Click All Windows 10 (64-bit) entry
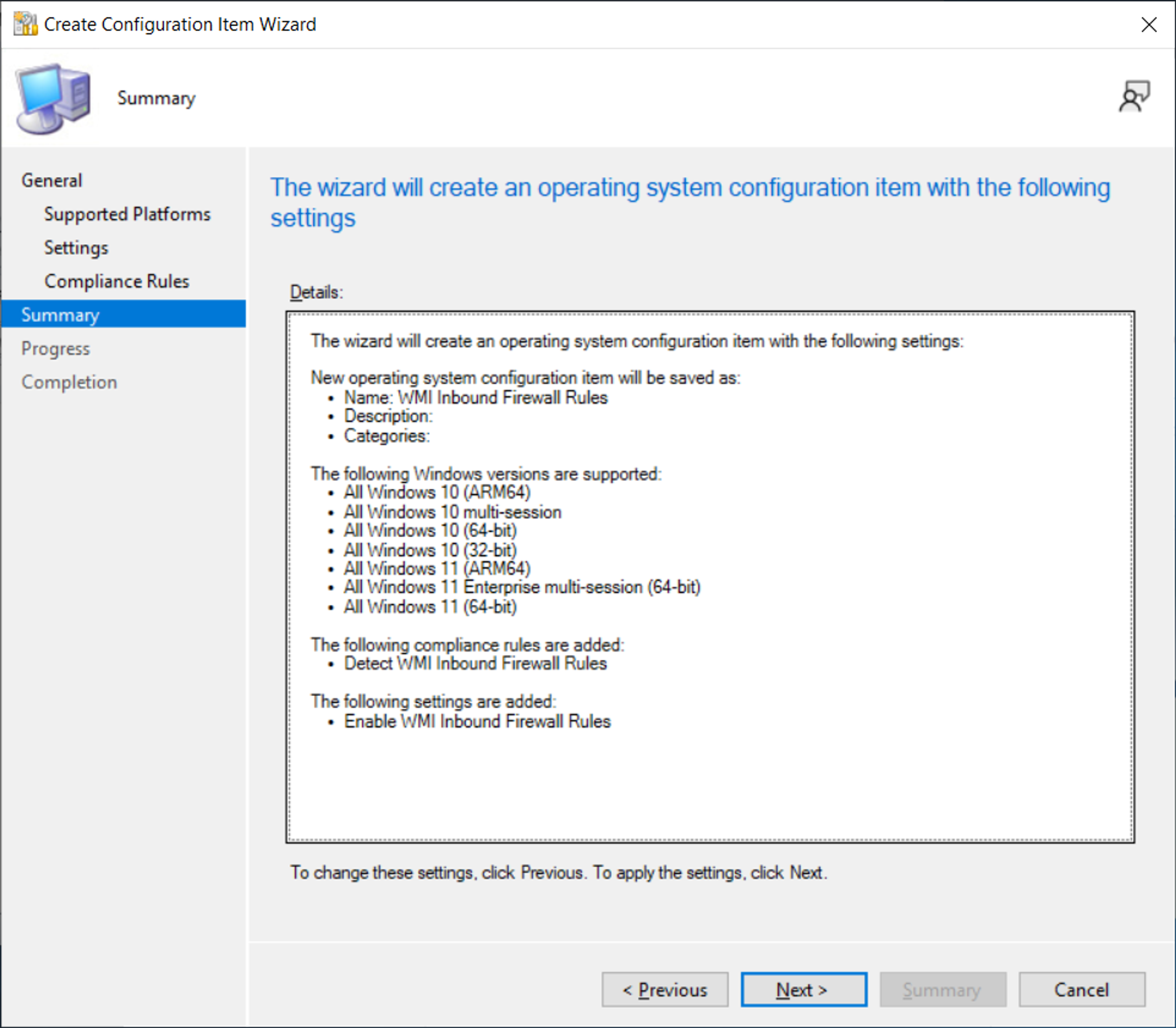The height and width of the screenshot is (1028, 1176). pyautogui.click(x=430, y=531)
